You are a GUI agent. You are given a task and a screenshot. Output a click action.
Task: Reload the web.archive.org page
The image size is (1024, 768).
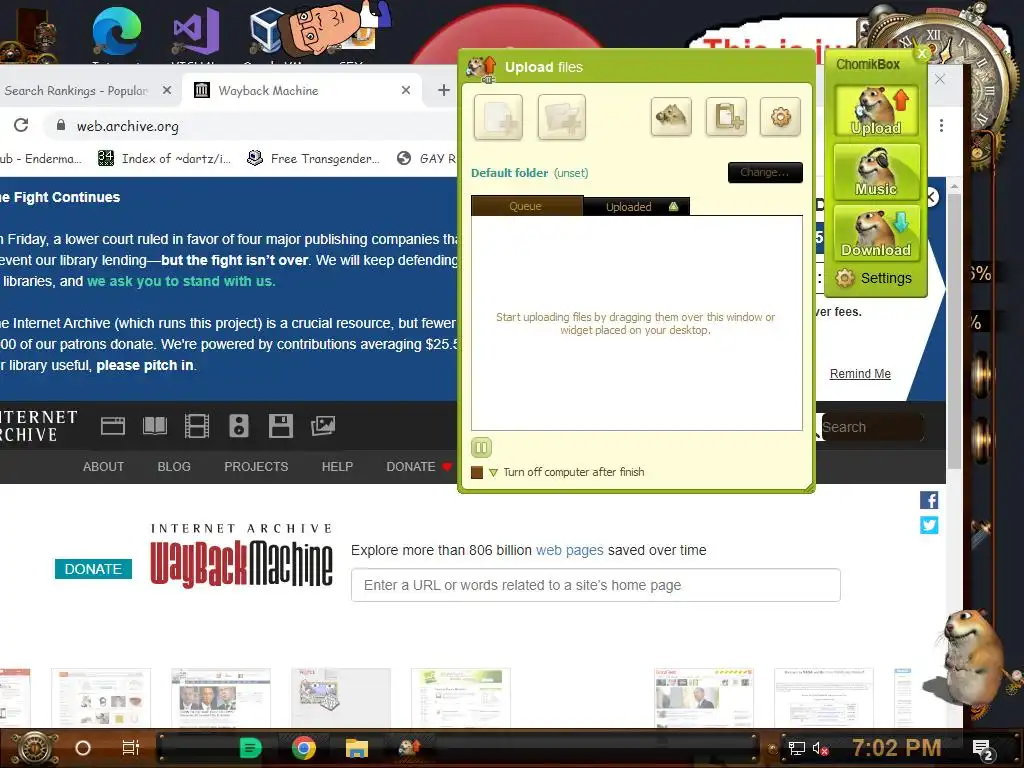21,125
